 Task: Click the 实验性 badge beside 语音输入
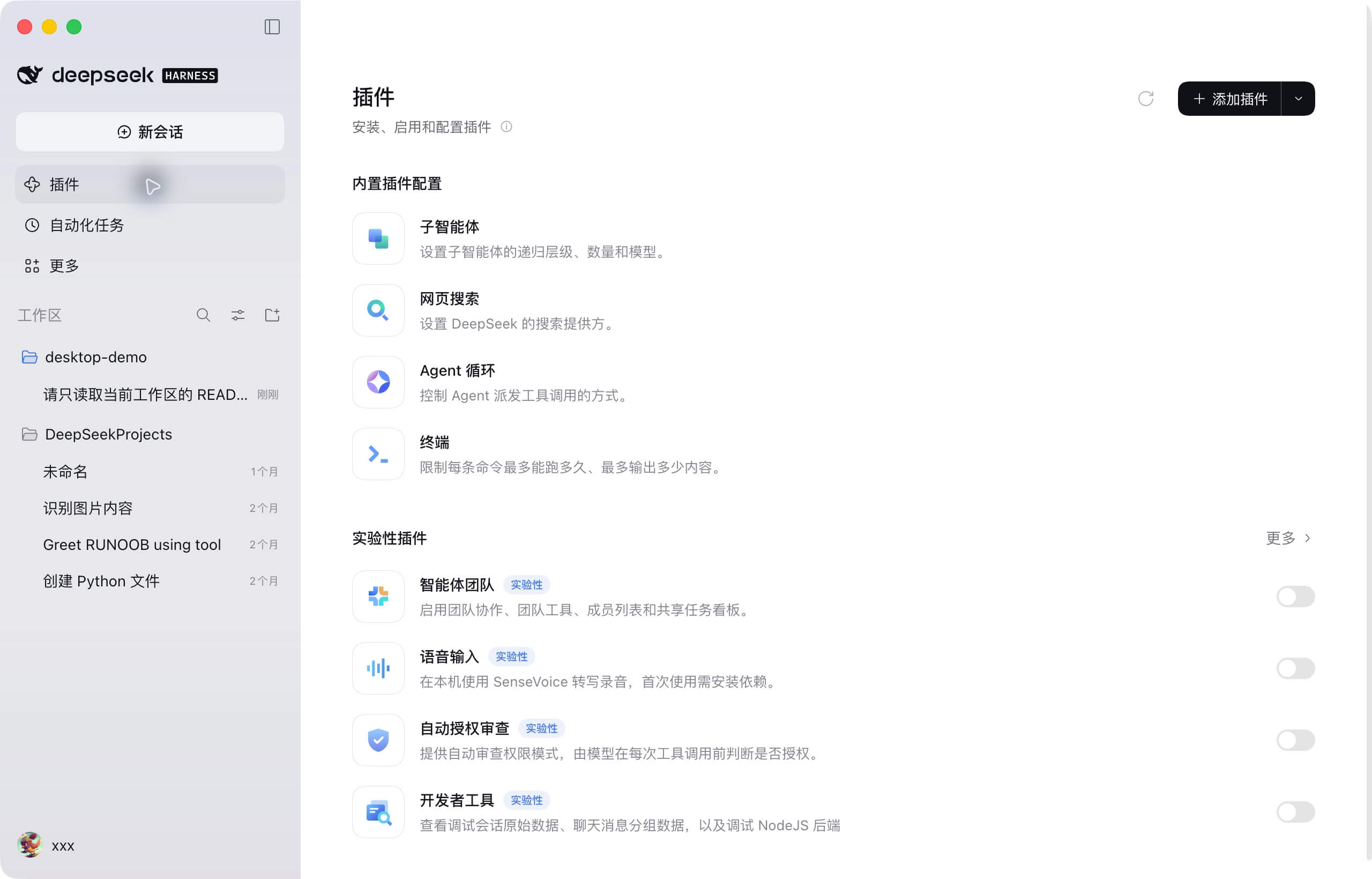[511, 657]
